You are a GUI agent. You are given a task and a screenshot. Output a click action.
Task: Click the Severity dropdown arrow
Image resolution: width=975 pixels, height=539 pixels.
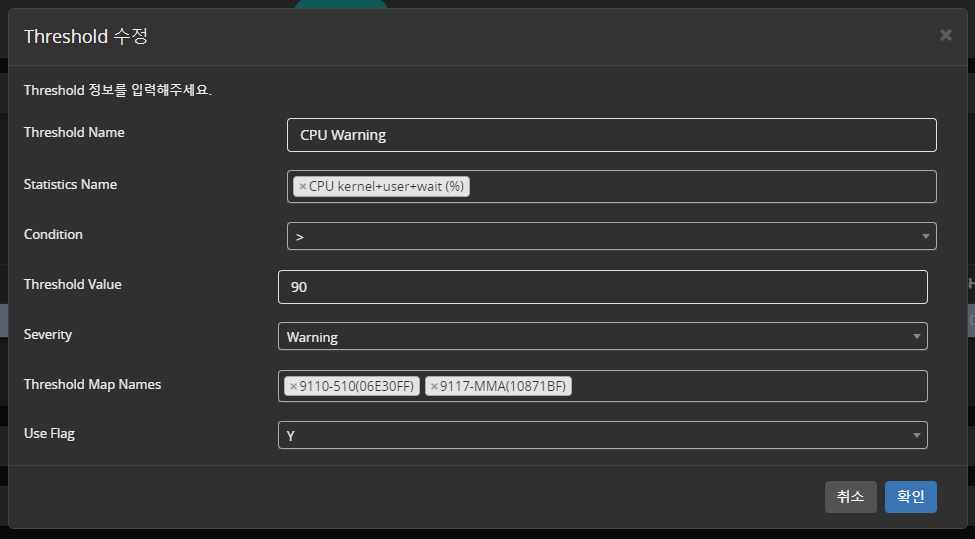point(916,336)
